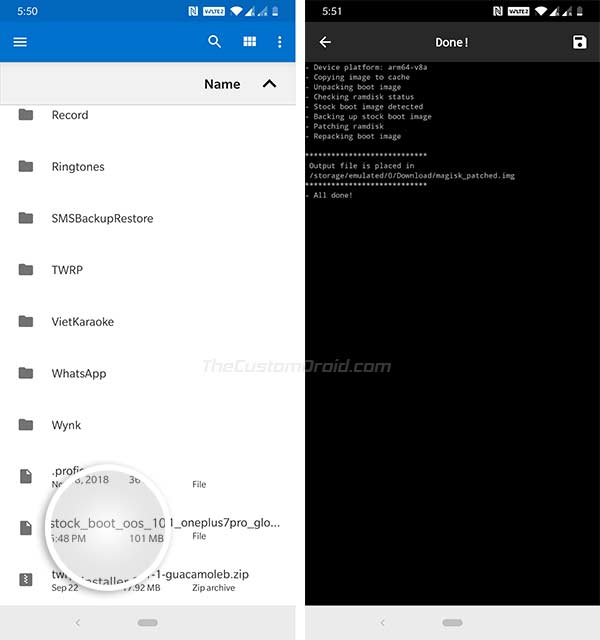This screenshot has height=640, width=600.
Task: Open the Record folder
Action: (148, 115)
